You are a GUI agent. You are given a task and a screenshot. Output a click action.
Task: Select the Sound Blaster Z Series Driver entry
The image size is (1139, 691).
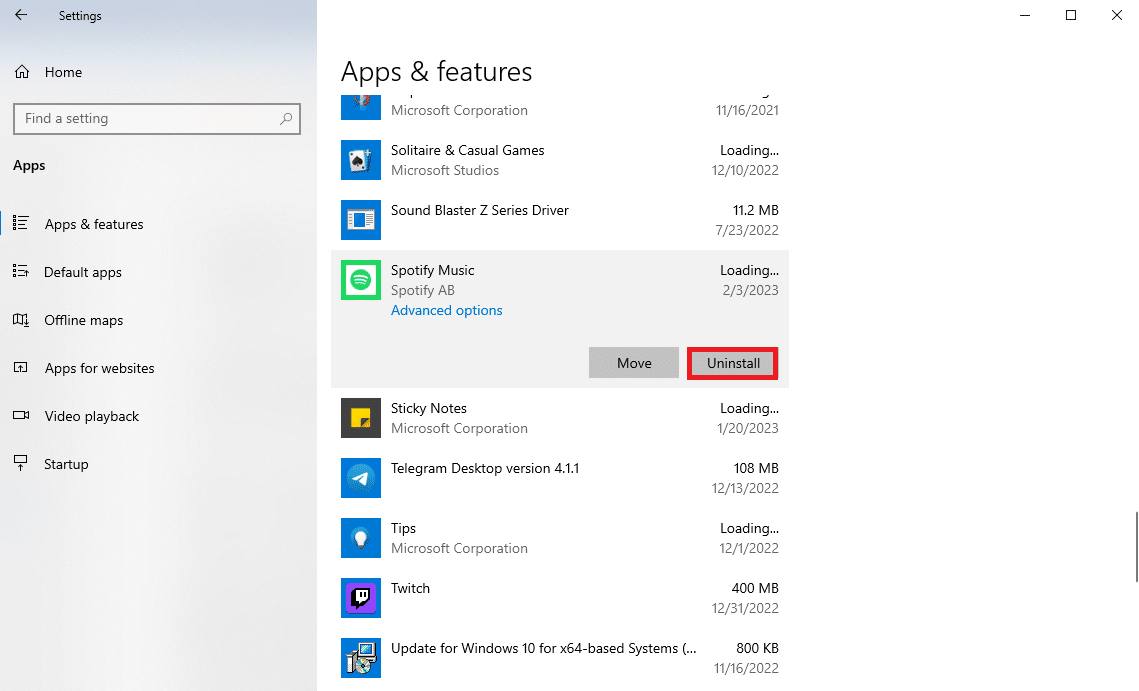(479, 210)
